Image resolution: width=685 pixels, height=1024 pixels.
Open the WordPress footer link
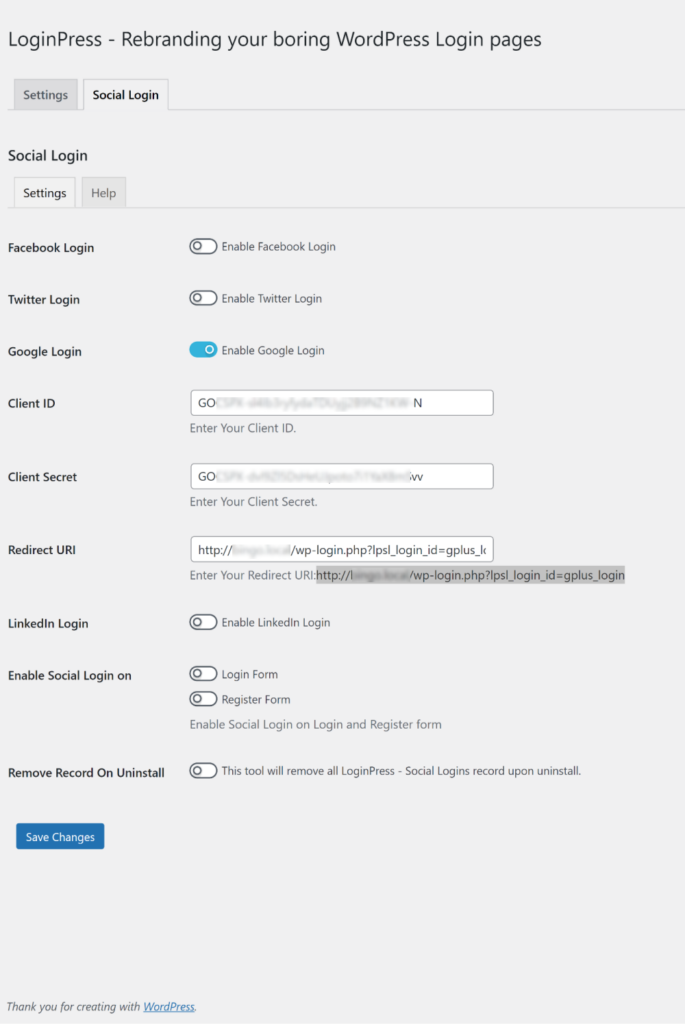168,1006
